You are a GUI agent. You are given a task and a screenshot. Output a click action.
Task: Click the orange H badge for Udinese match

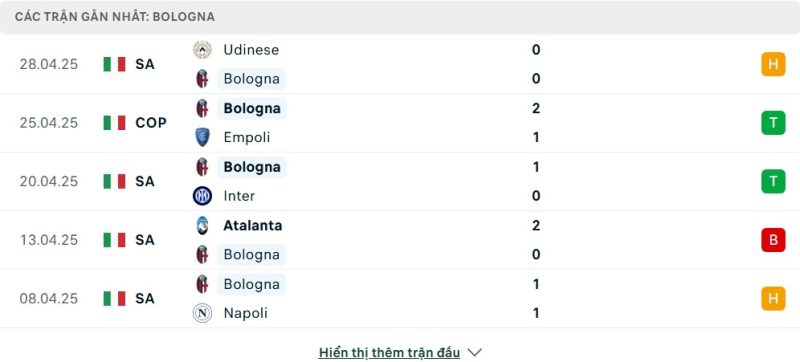tap(773, 64)
